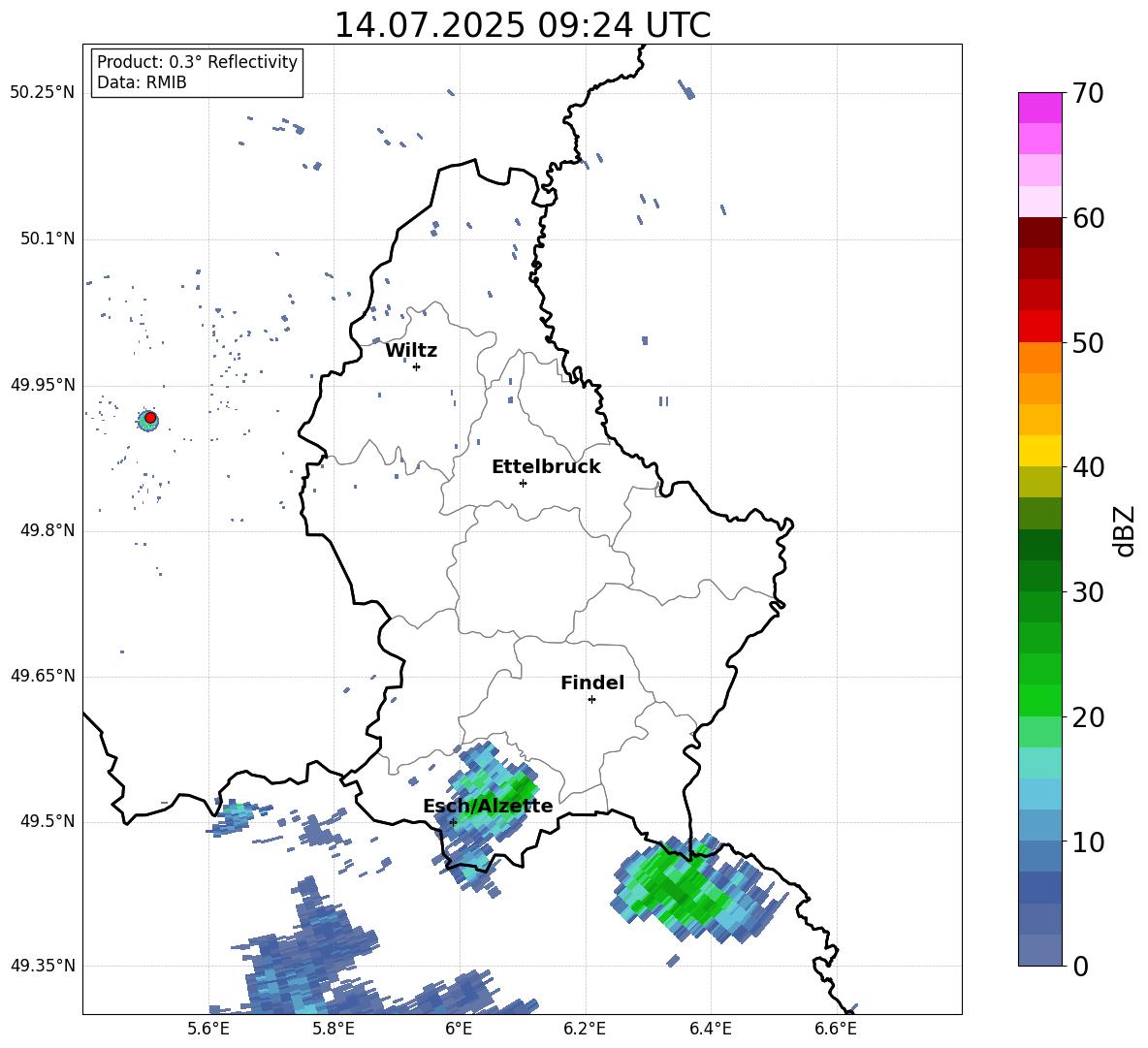Click the 'Wiltz' city label

411,351
